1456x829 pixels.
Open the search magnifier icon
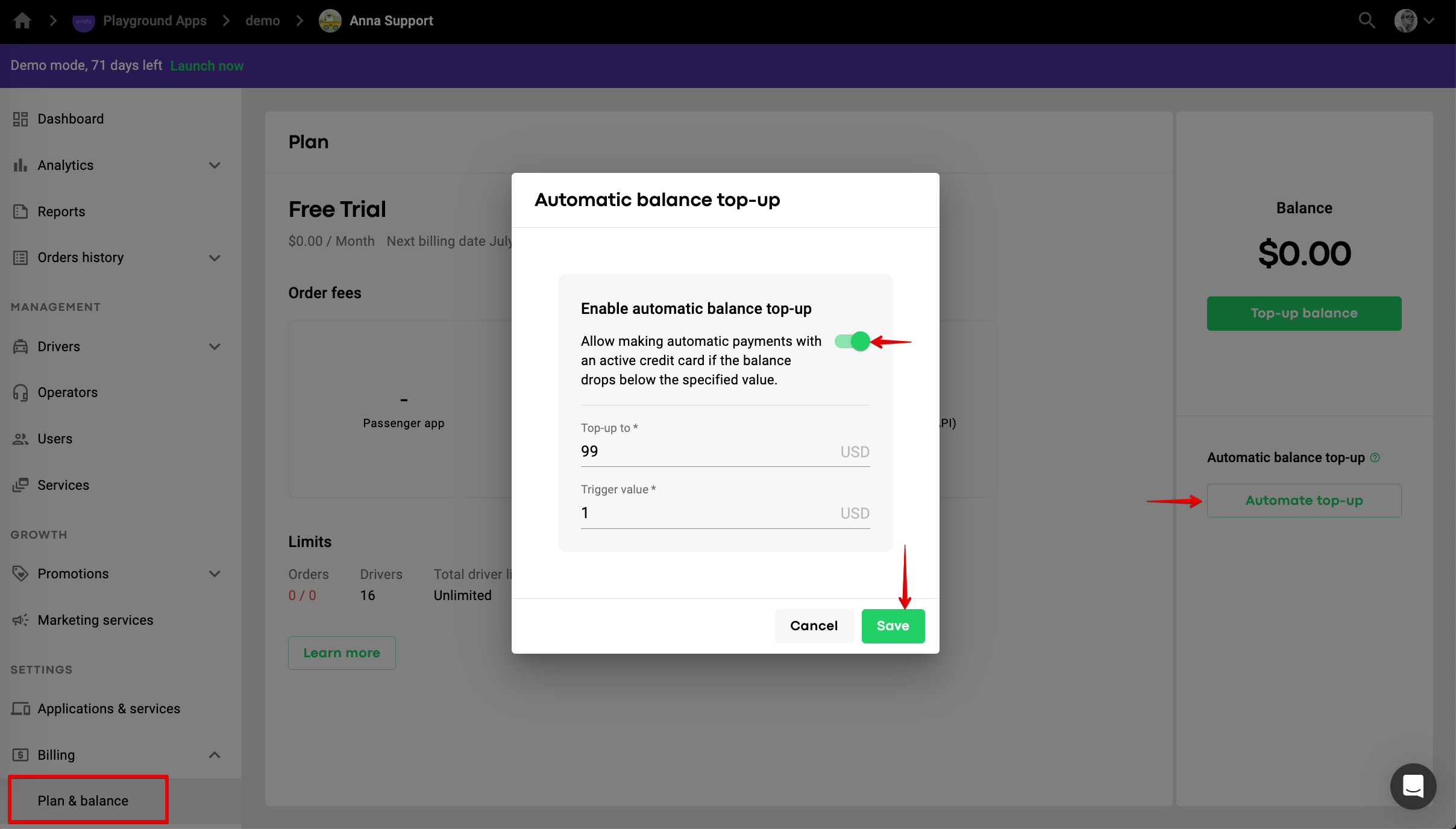point(1367,21)
